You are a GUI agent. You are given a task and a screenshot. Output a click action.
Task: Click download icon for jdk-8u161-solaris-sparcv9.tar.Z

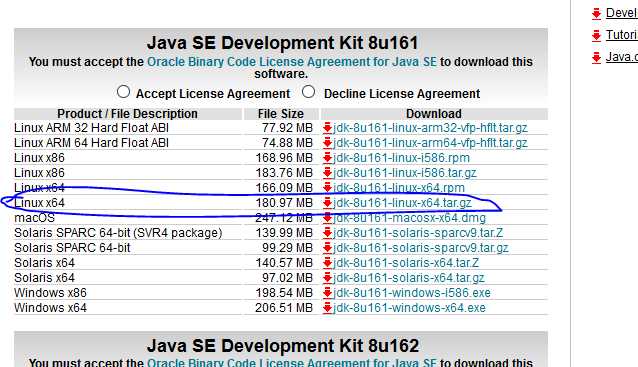pyautogui.click(x=327, y=233)
